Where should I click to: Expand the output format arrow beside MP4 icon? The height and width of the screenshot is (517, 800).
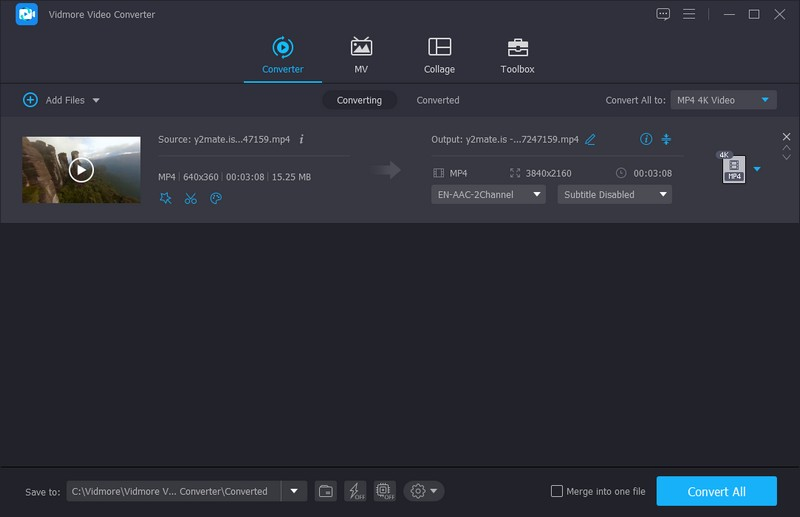tap(757, 169)
